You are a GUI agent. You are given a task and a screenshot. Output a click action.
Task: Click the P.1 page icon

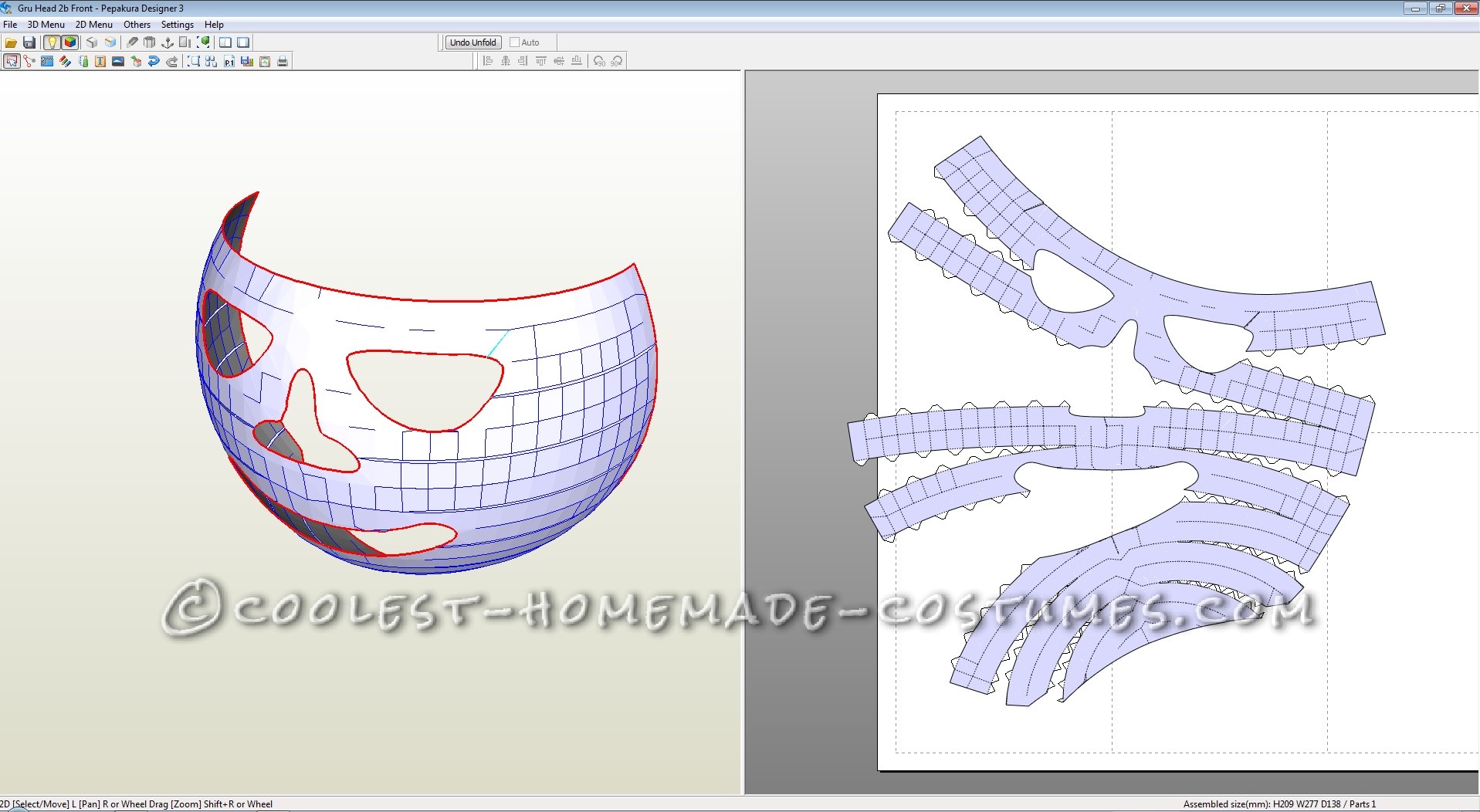click(229, 61)
